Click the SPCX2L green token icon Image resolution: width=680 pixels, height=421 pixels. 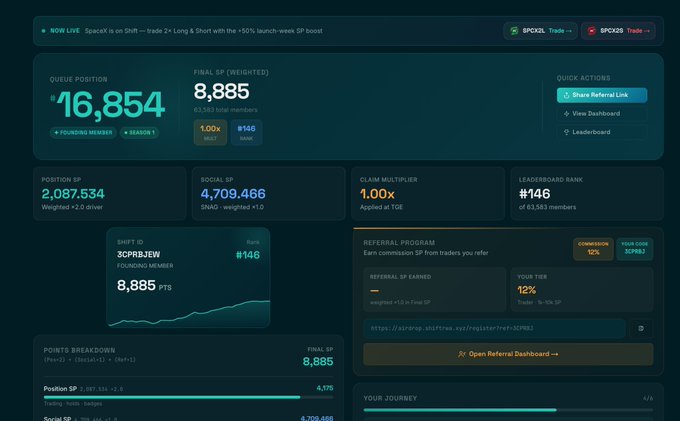(x=514, y=31)
